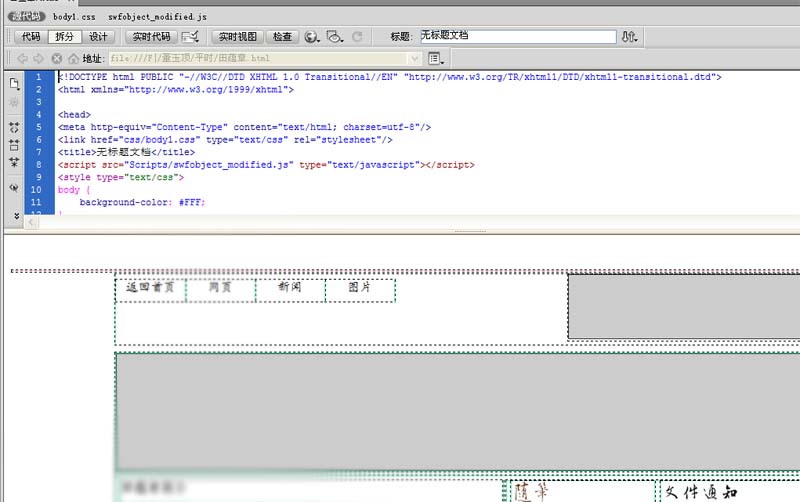The height and width of the screenshot is (502, 800).
Task: Click the stop icon in browser navigation
Action: coord(57,59)
